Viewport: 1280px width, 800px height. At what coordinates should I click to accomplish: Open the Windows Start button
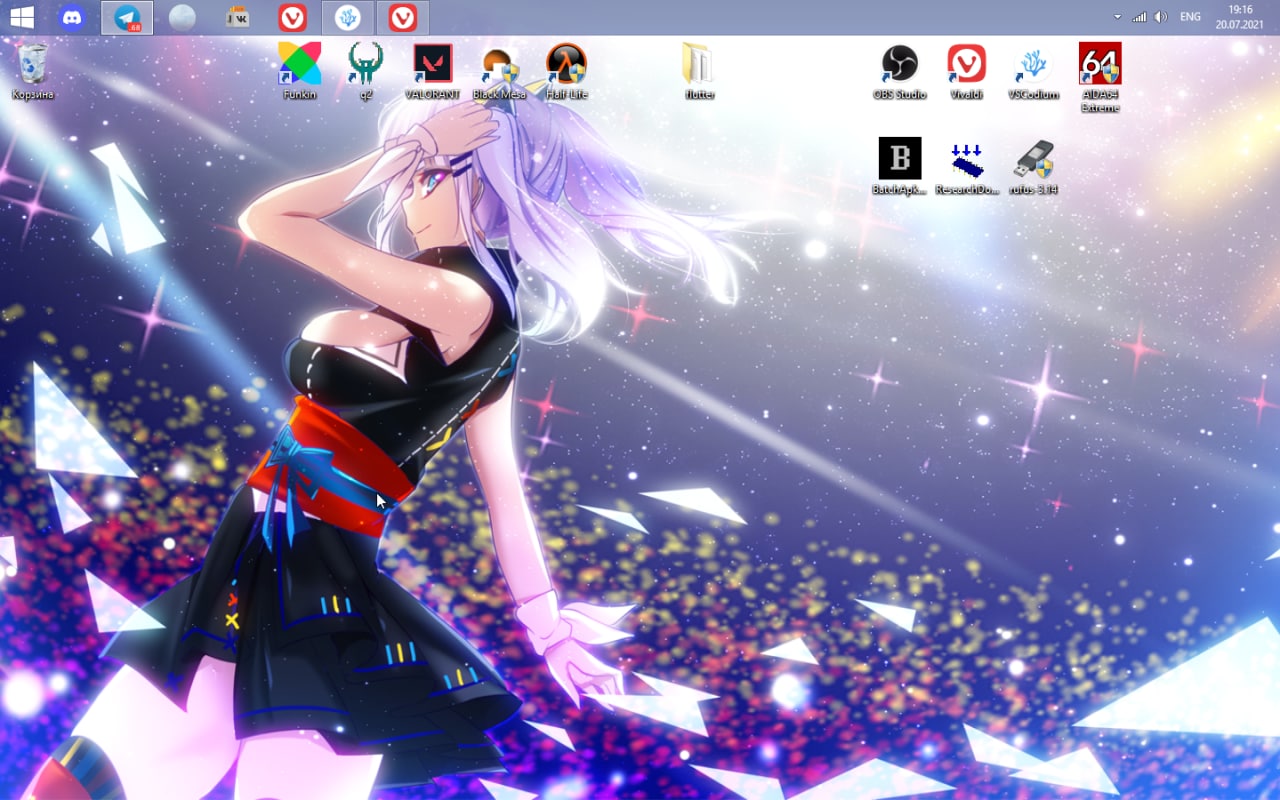[21, 17]
